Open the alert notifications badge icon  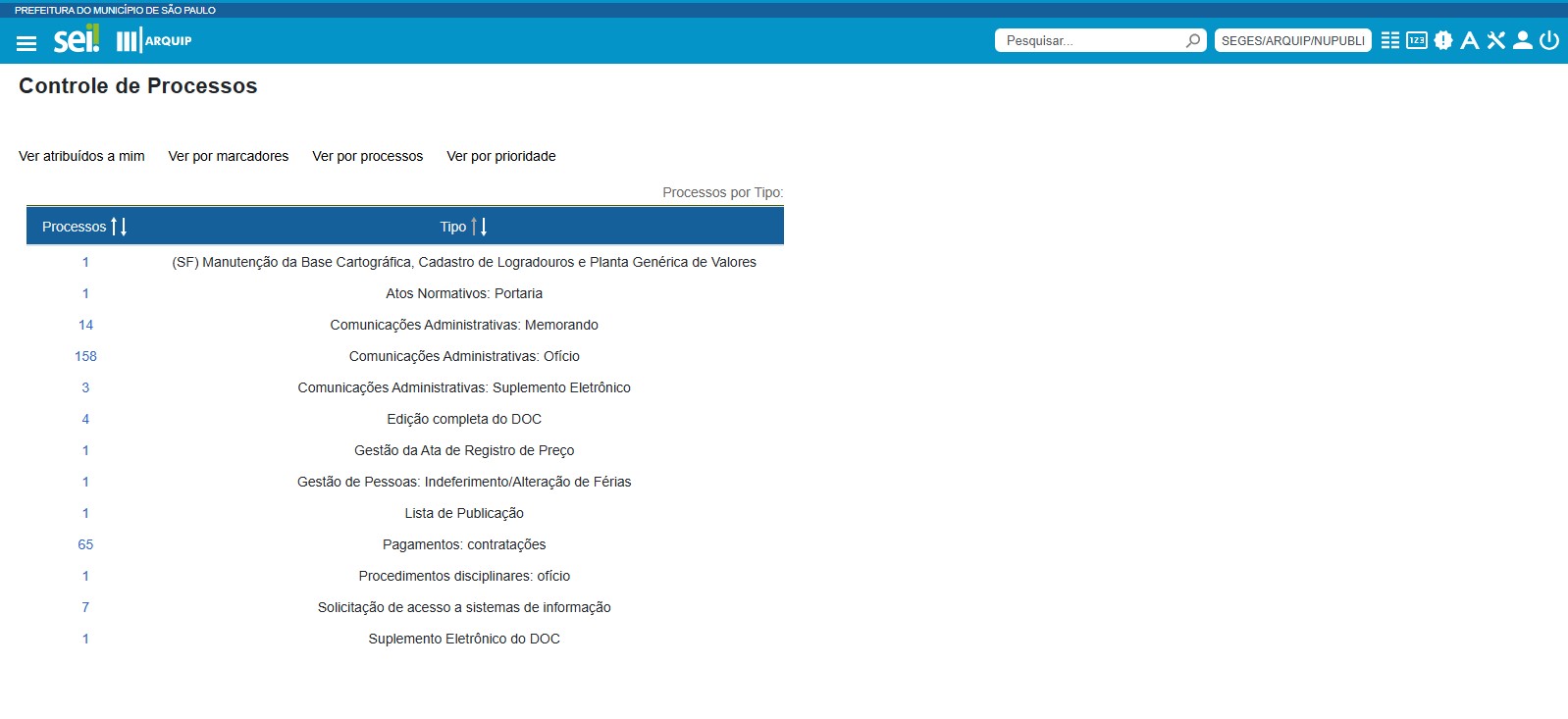click(1443, 40)
